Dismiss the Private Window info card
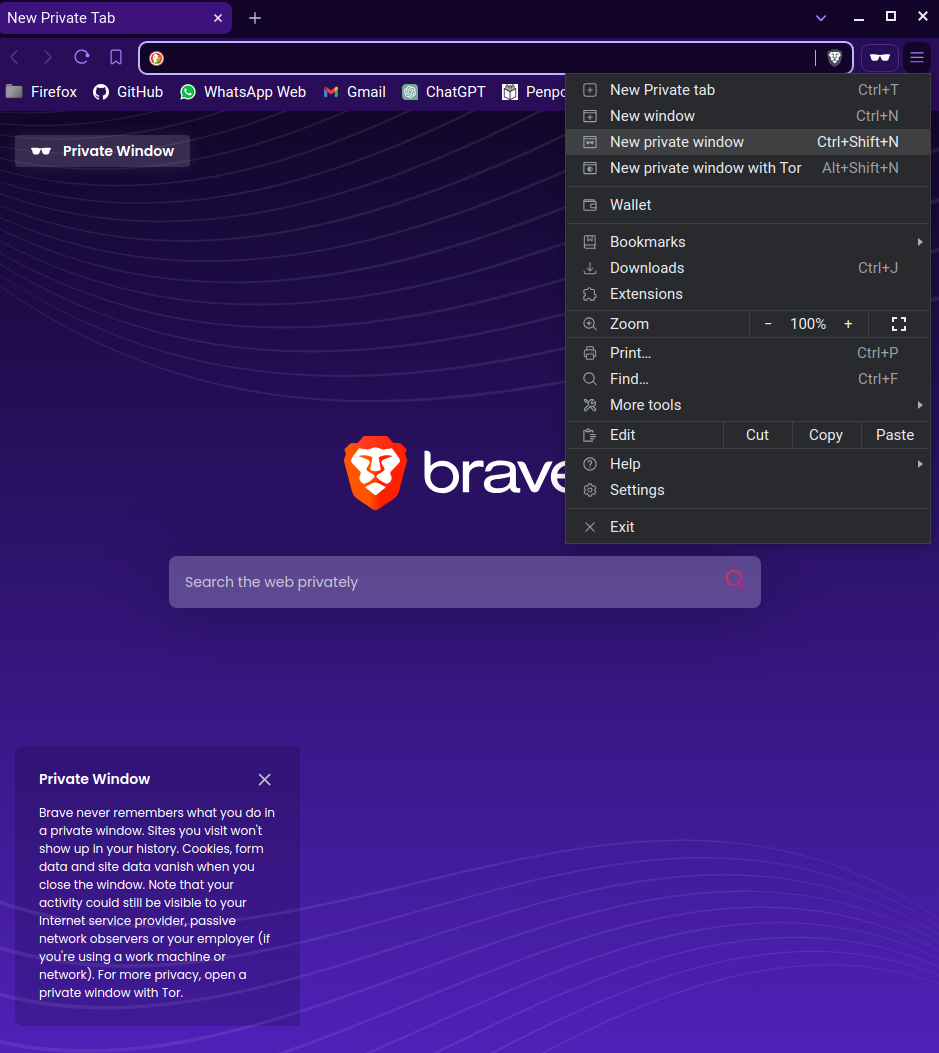 click(x=264, y=780)
